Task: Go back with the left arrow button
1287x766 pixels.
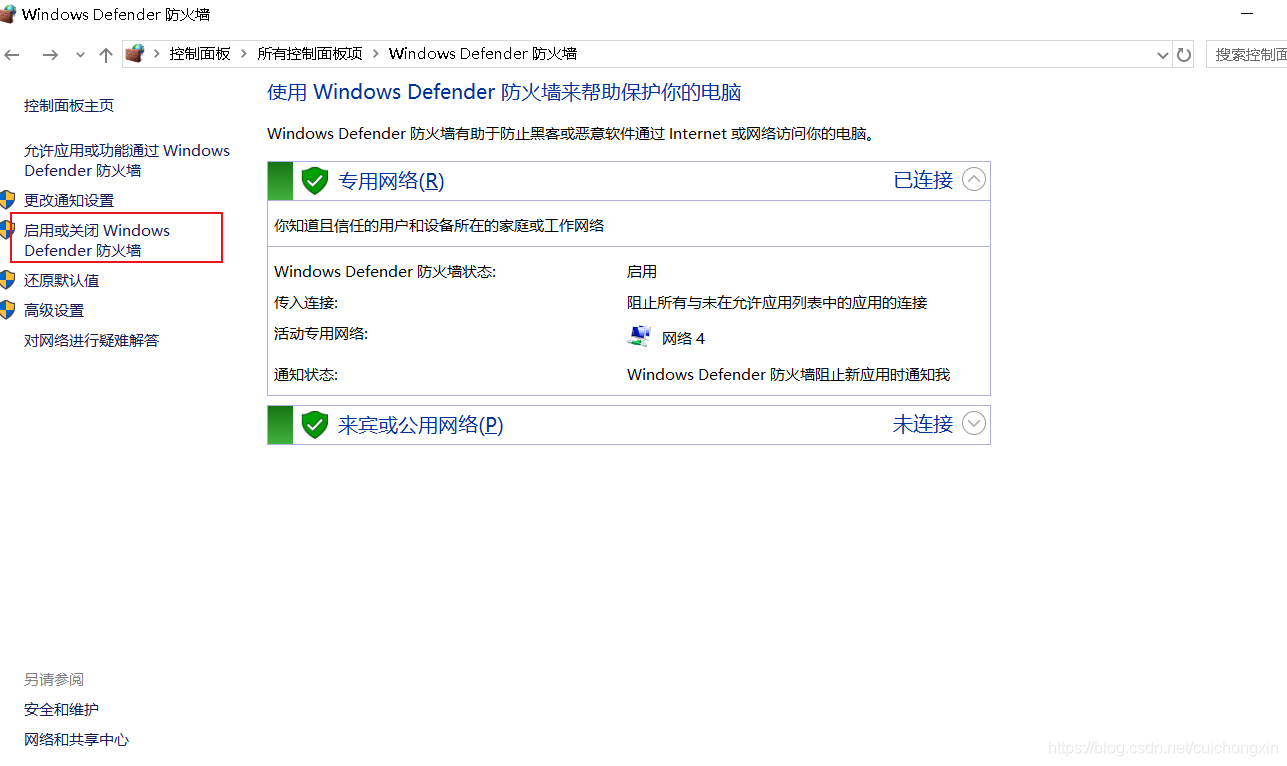Action: [11, 55]
